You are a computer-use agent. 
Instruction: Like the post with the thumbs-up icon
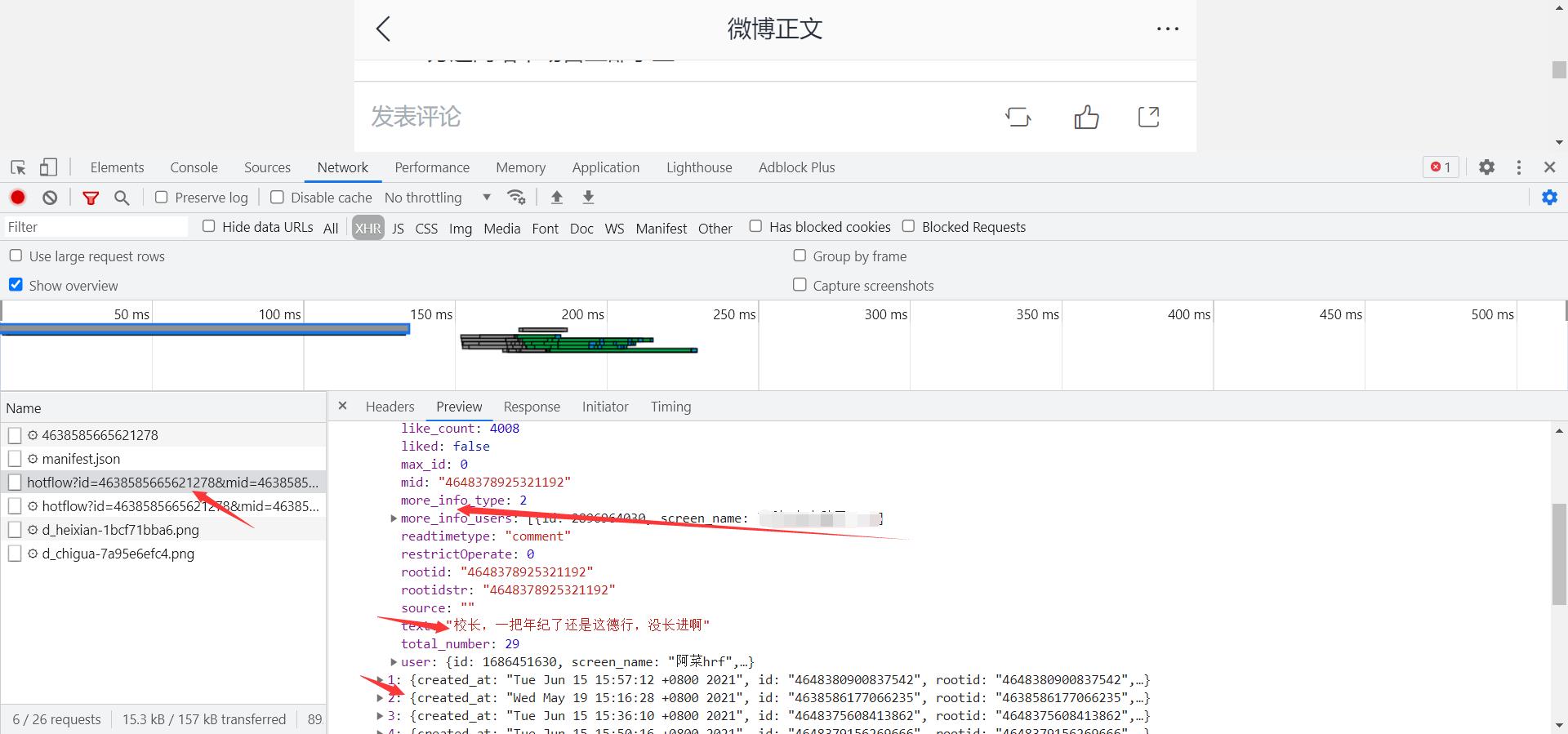(1086, 117)
